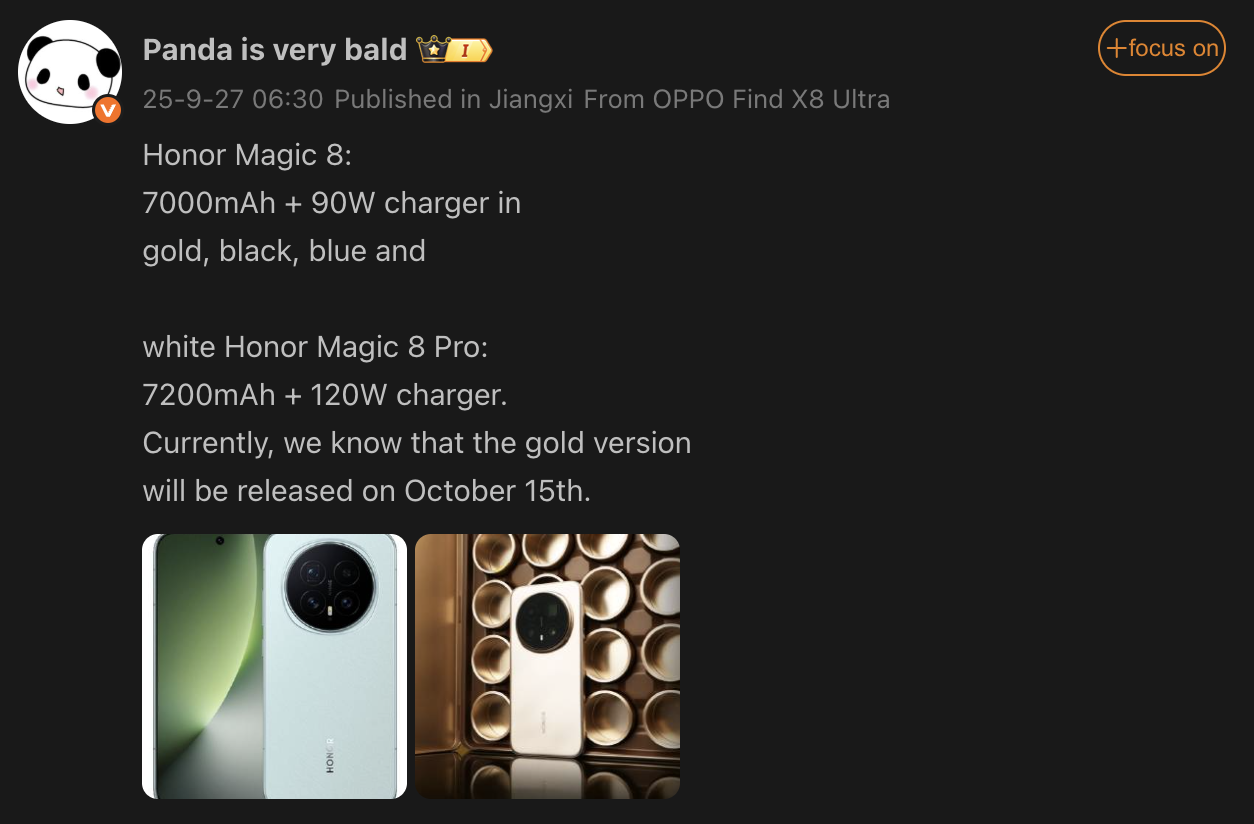The height and width of the screenshot is (824, 1254).
Task: Click the plus sign in focus on
Action: coord(1116,48)
